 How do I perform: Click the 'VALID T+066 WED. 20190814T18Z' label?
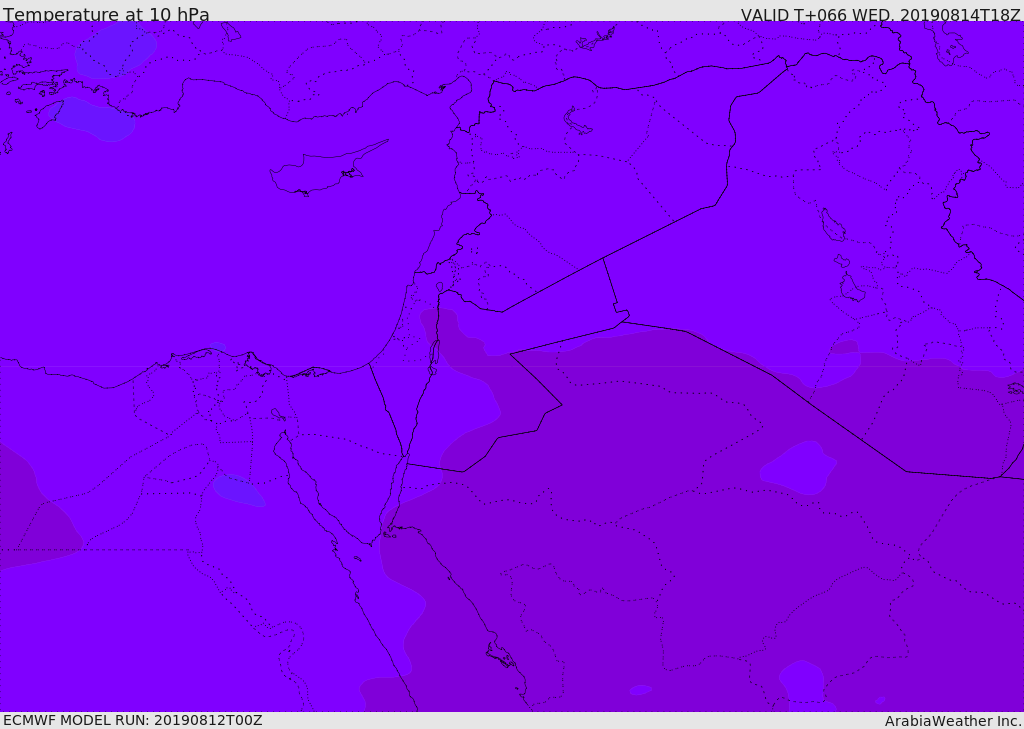click(880, 15)
